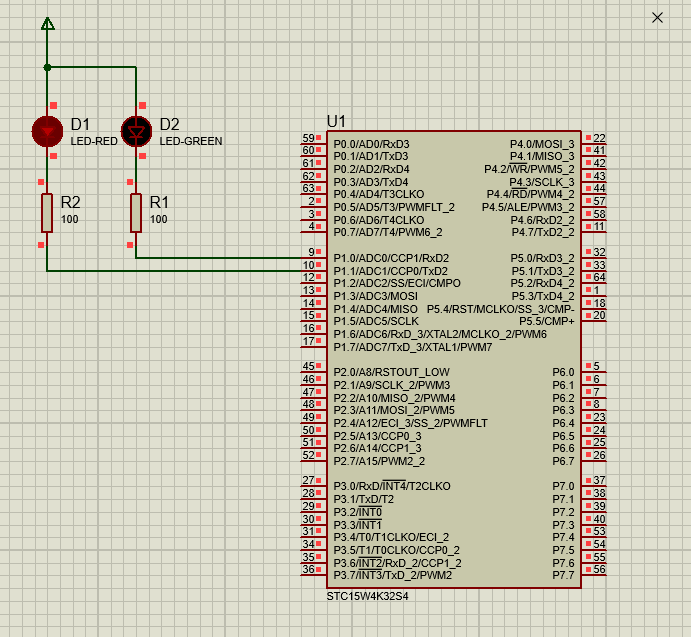Click the LED-GREEN value label
The height and width of the screenshot is (637, 691).
[x=191, y=141]
